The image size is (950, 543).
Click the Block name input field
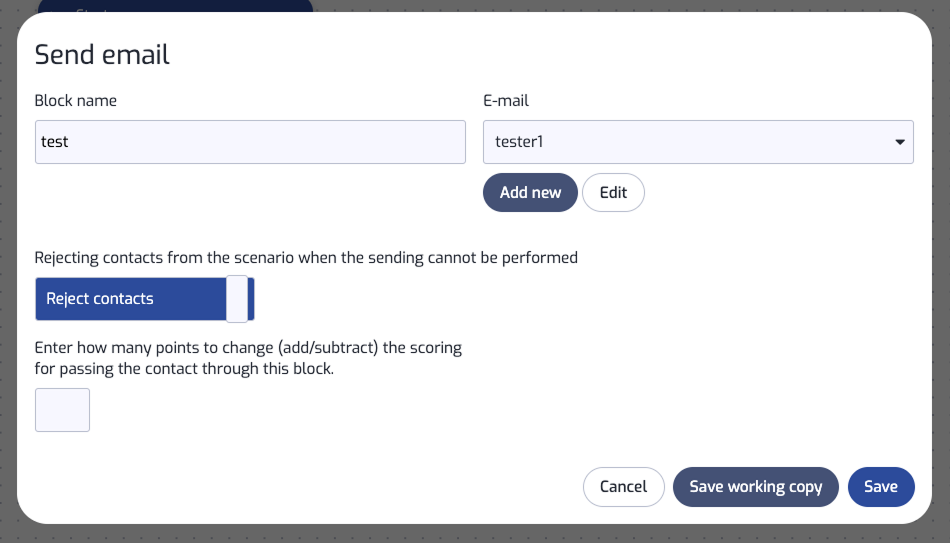[x=250, y=142]
